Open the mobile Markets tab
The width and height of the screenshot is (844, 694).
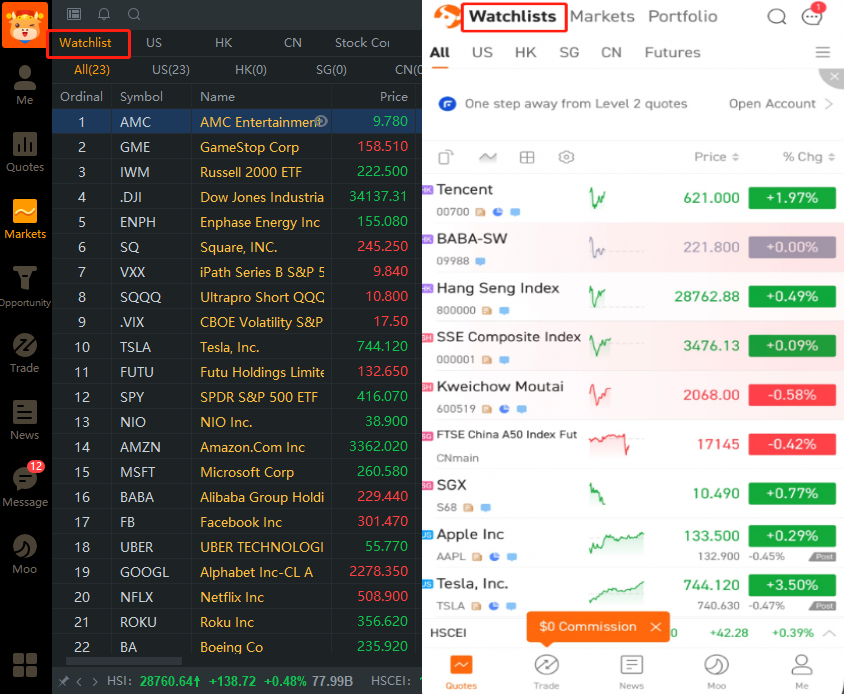(602, 17)
